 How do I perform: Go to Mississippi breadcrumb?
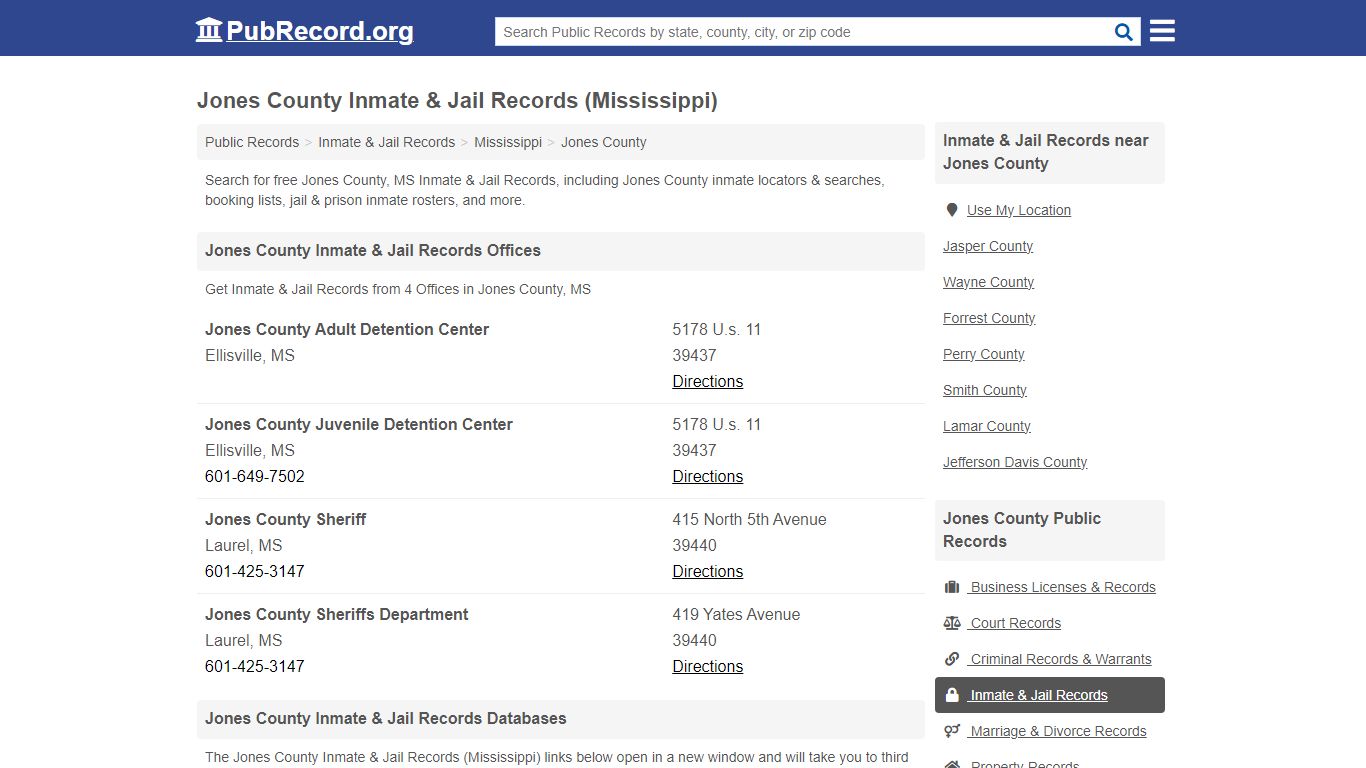[x=508, y=142]
